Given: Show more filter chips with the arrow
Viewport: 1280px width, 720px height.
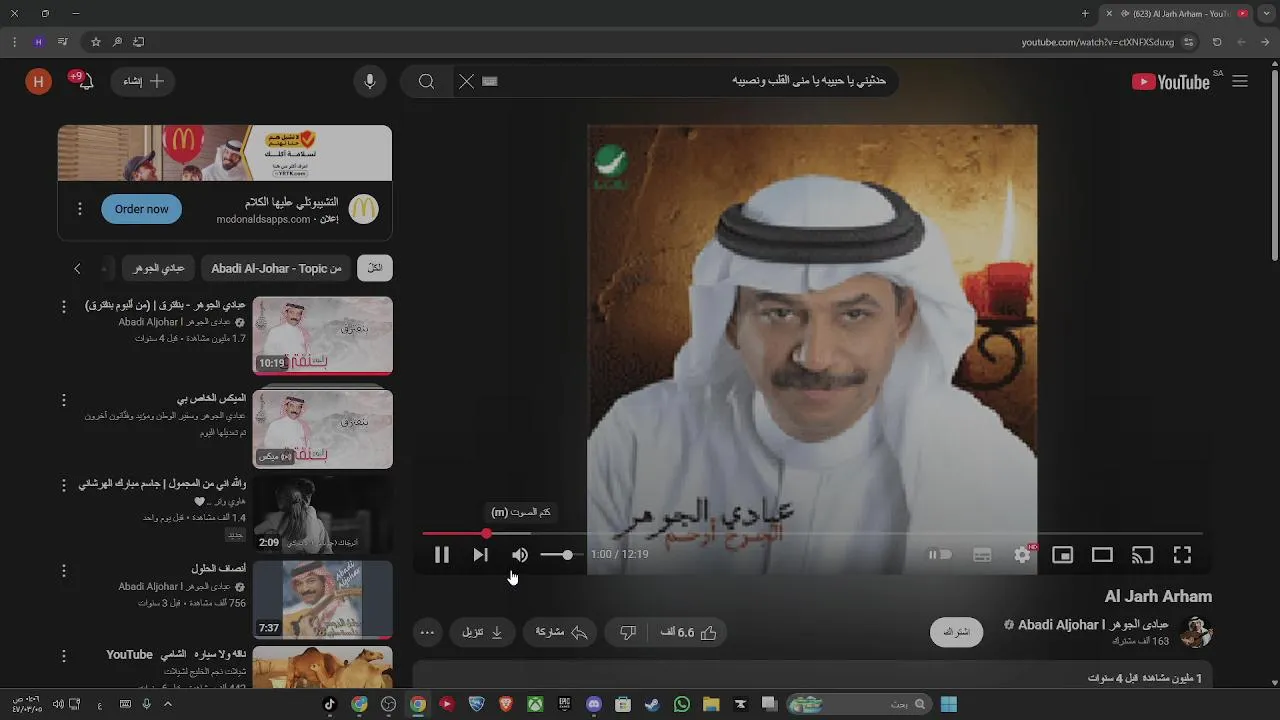Looking at the screenshot, I should (x=77, y=268).
